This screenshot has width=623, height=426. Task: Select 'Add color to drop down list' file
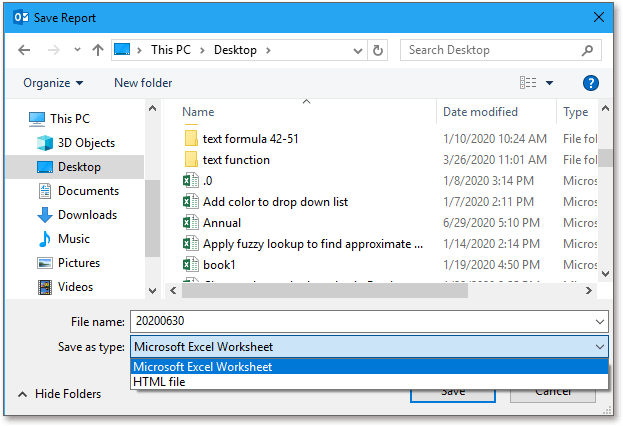275,202
